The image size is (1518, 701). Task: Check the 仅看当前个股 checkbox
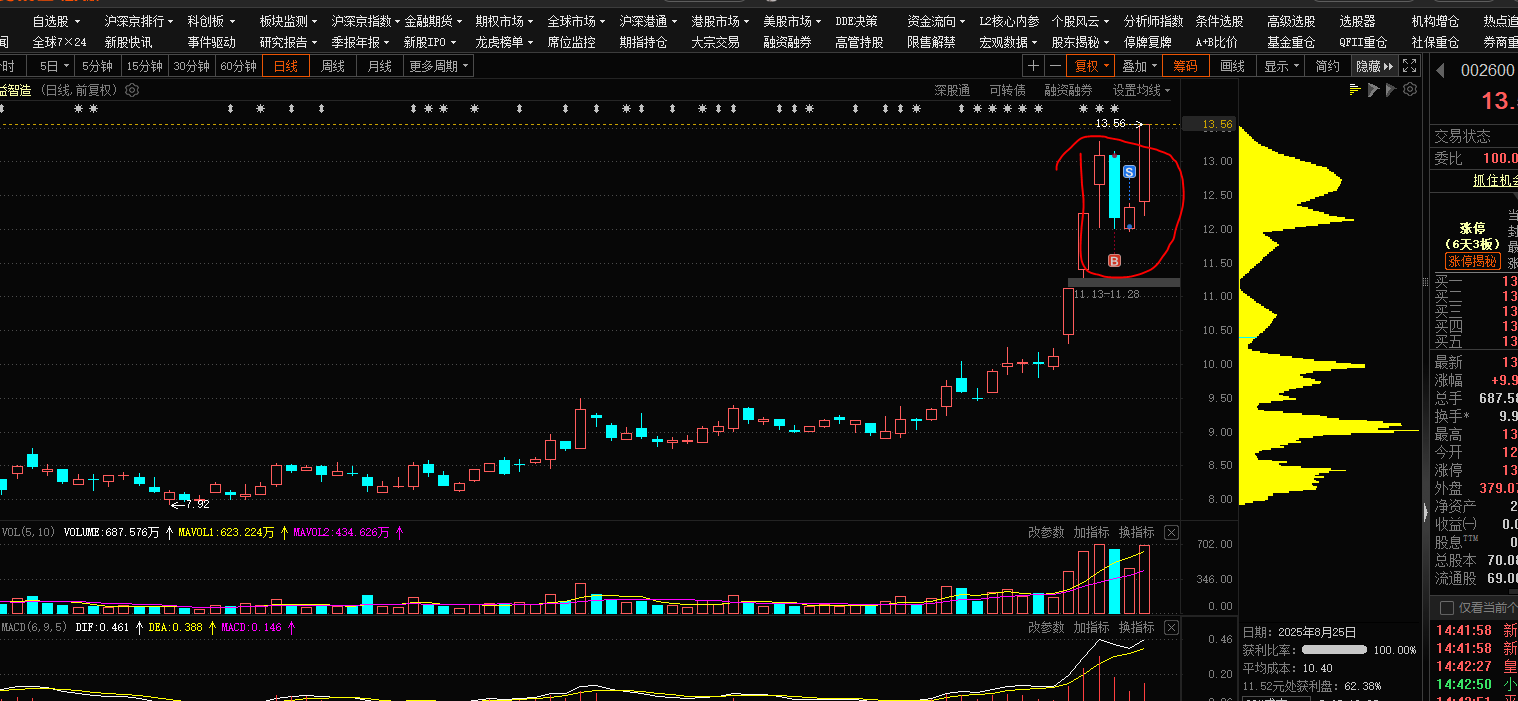(x=1446, y=608)
